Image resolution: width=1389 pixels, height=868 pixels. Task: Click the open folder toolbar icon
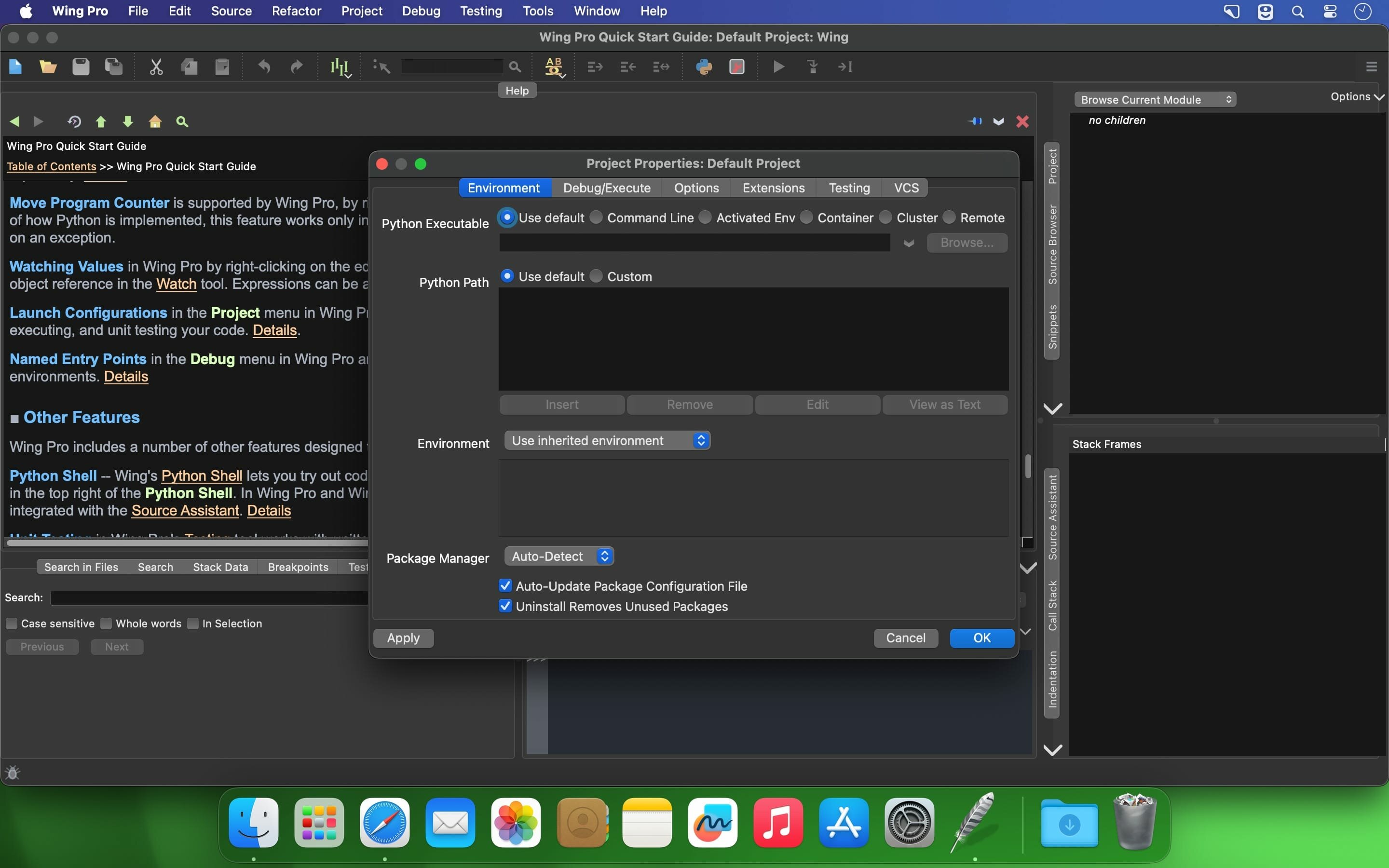48,67
